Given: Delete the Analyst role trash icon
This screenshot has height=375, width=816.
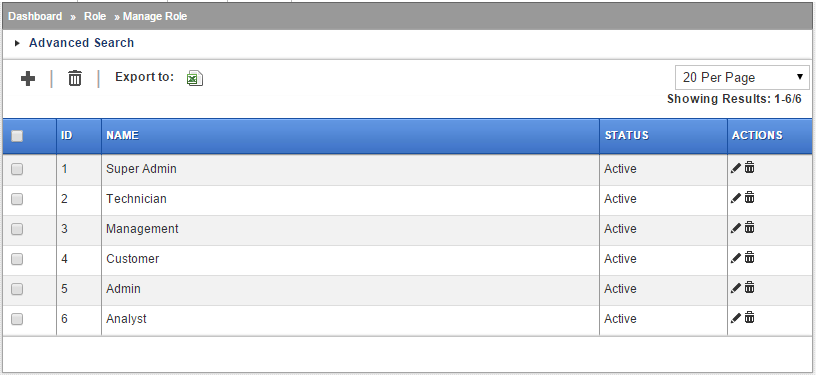Looking at the screenshot, I should 749,317.
